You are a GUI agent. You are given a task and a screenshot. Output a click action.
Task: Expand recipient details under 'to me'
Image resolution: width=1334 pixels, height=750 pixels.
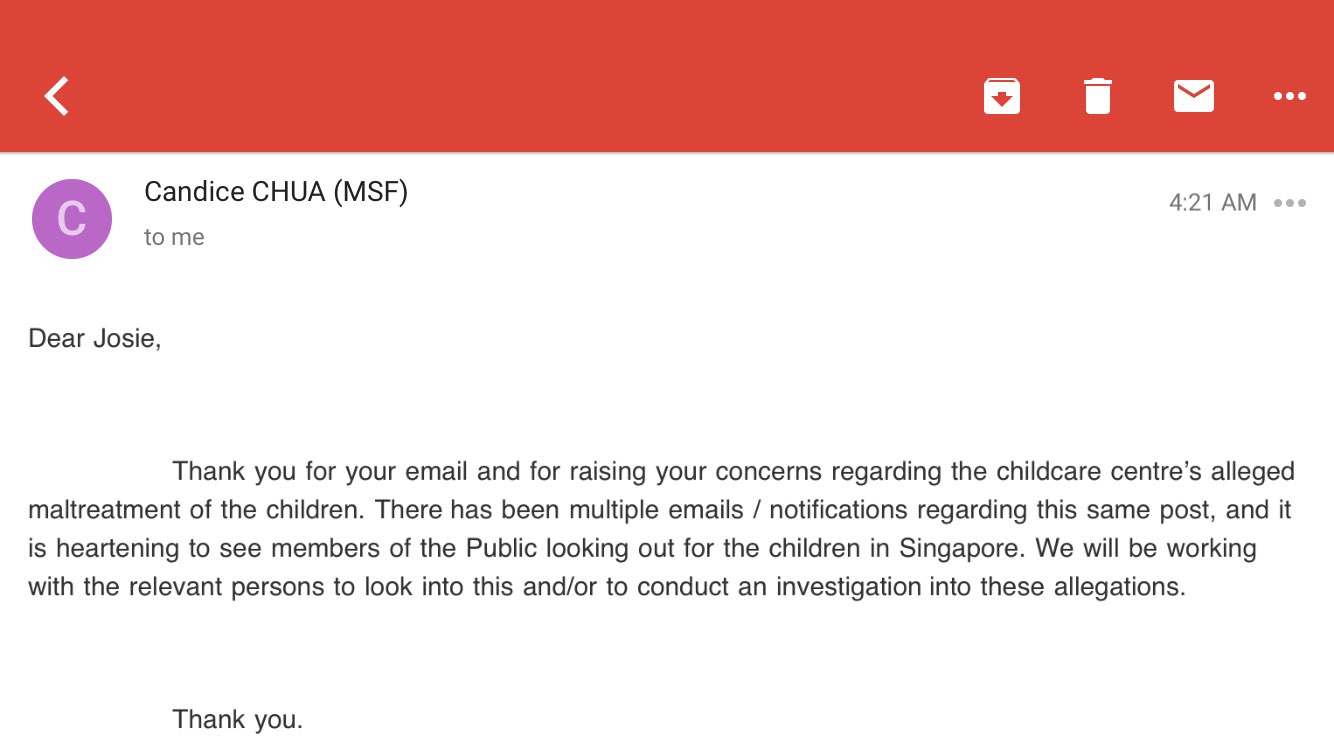pyautogui.click(x=174, y=237)
